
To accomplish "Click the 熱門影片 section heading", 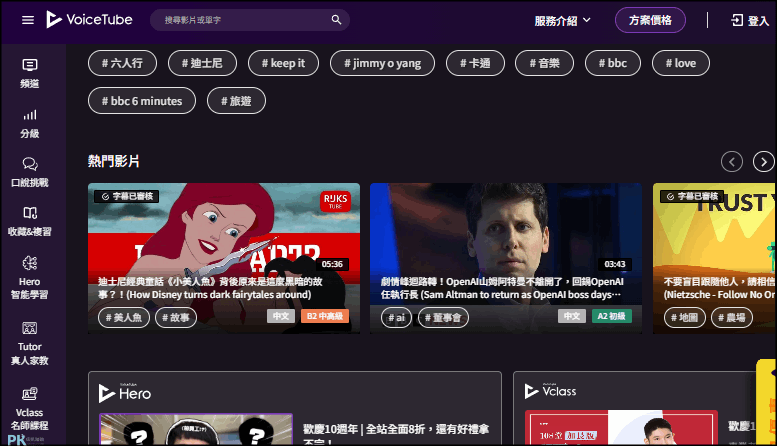I will (113, 161).
